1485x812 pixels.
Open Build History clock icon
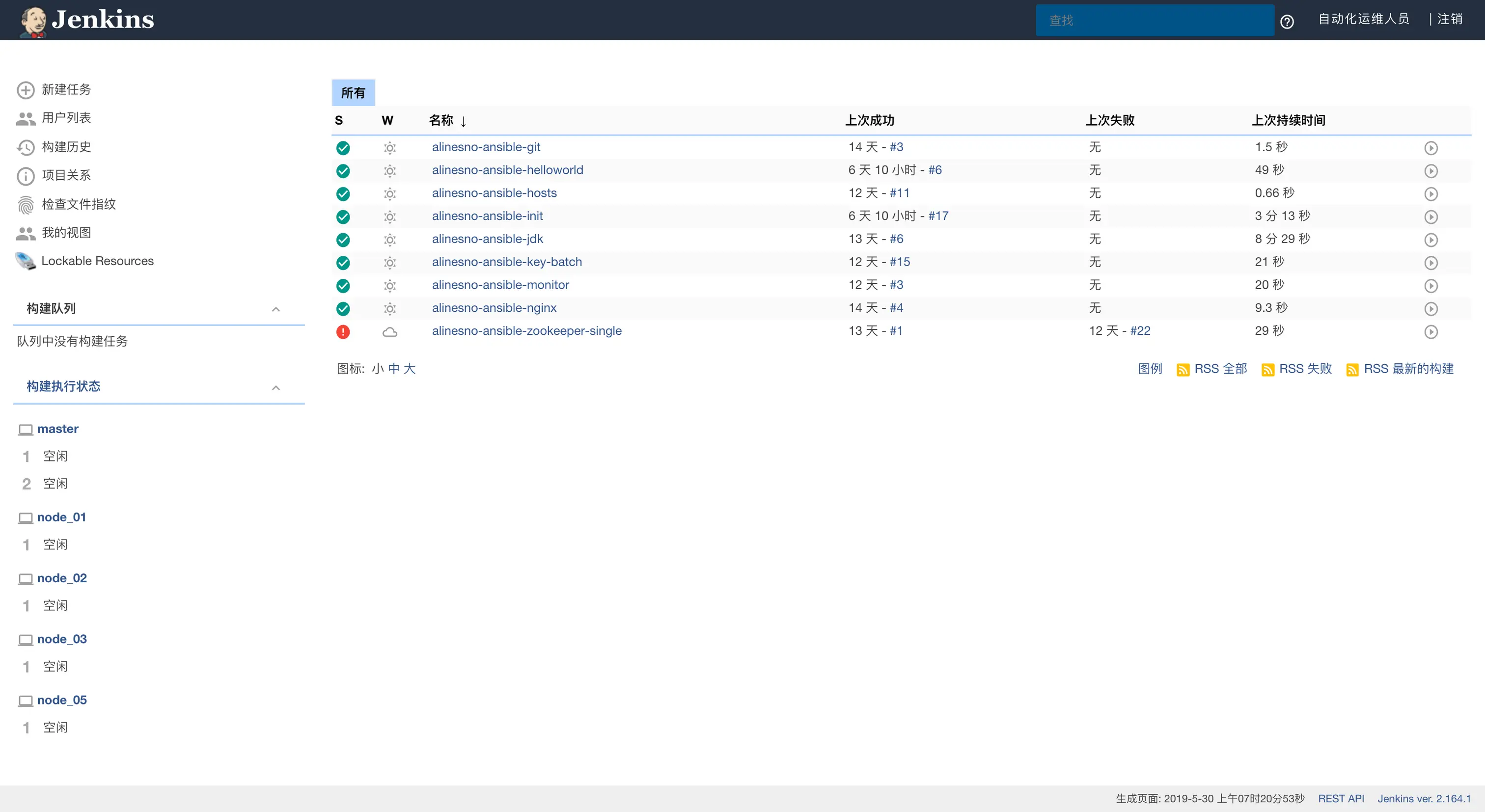(x=26, y=148)
